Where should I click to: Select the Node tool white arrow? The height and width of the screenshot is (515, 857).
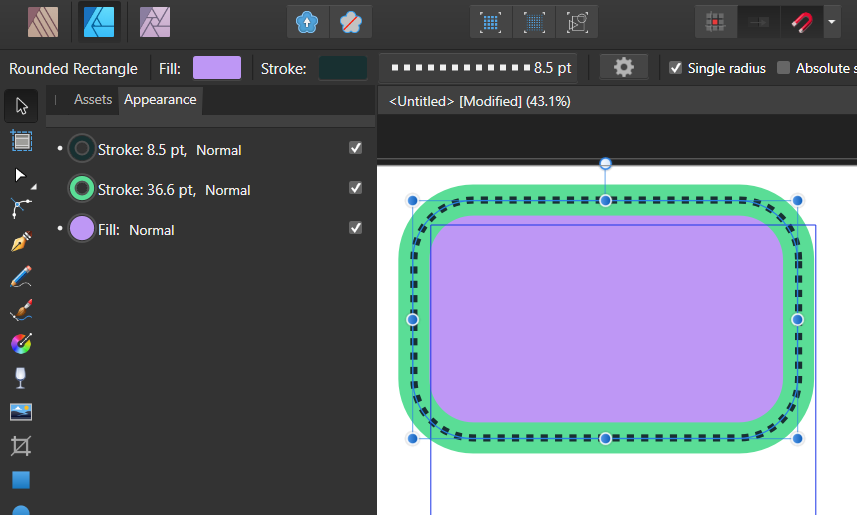click(x=20, y=175)
